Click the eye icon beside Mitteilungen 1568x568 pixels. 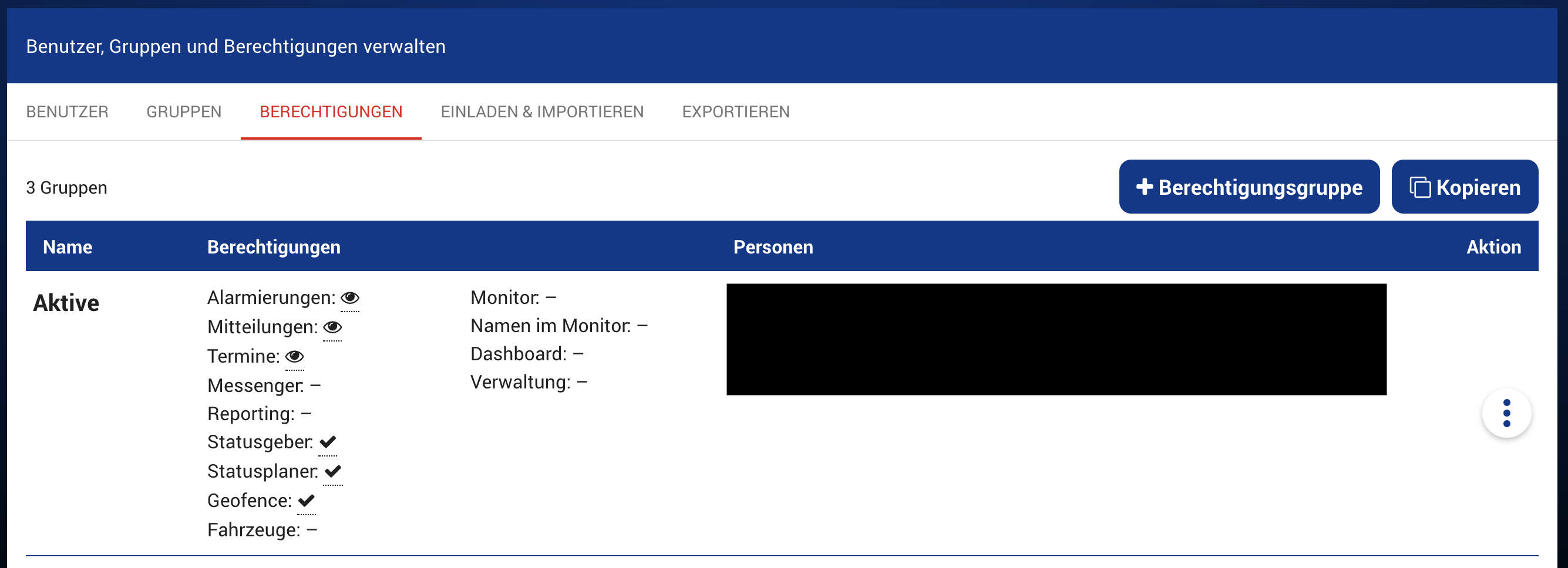[x=332, y=327]
